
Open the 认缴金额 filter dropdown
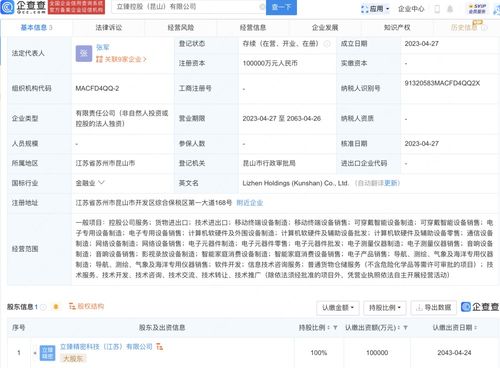click(x=338, y=307)
